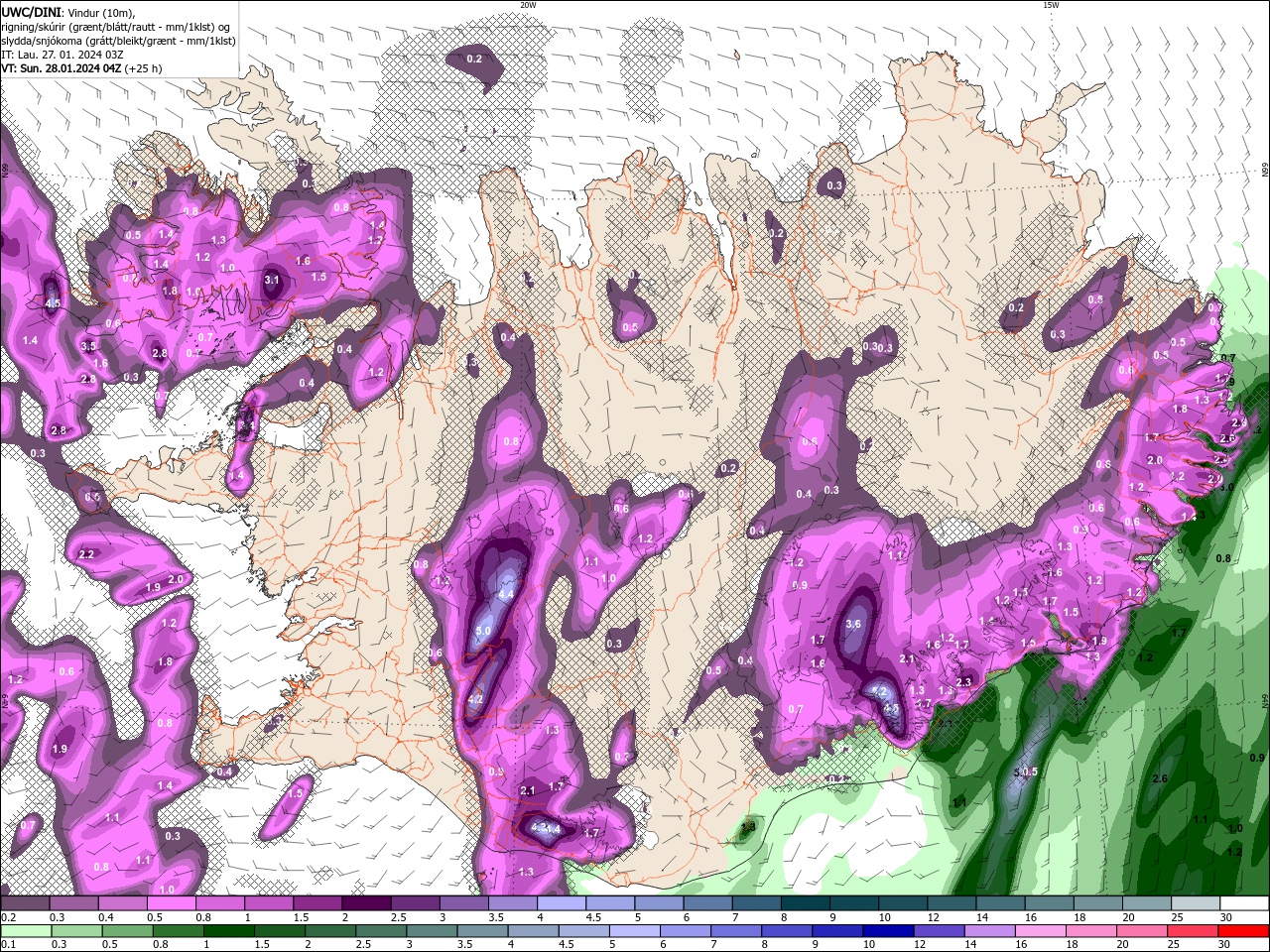Viewport: 1270px width, 952px height.
Task: Click the UWC/DINI title in the header box
Action: click(31, 12)
